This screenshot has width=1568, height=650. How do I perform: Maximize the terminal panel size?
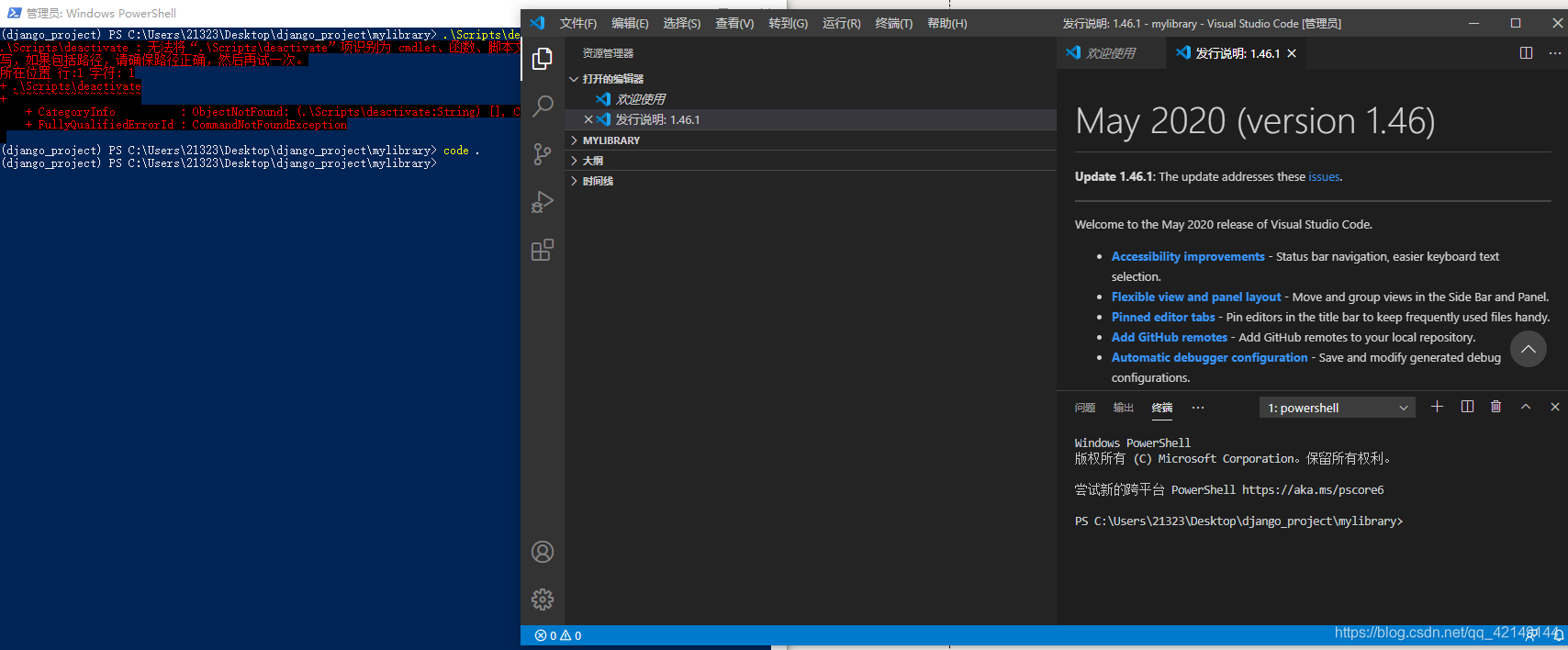click(x=1526, y=407)
